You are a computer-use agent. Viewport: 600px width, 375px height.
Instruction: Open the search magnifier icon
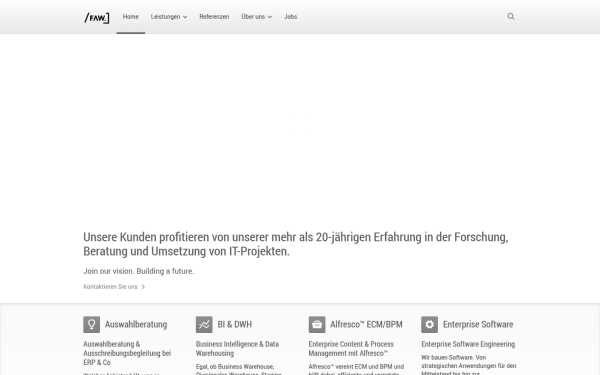[x=510, y=16]
